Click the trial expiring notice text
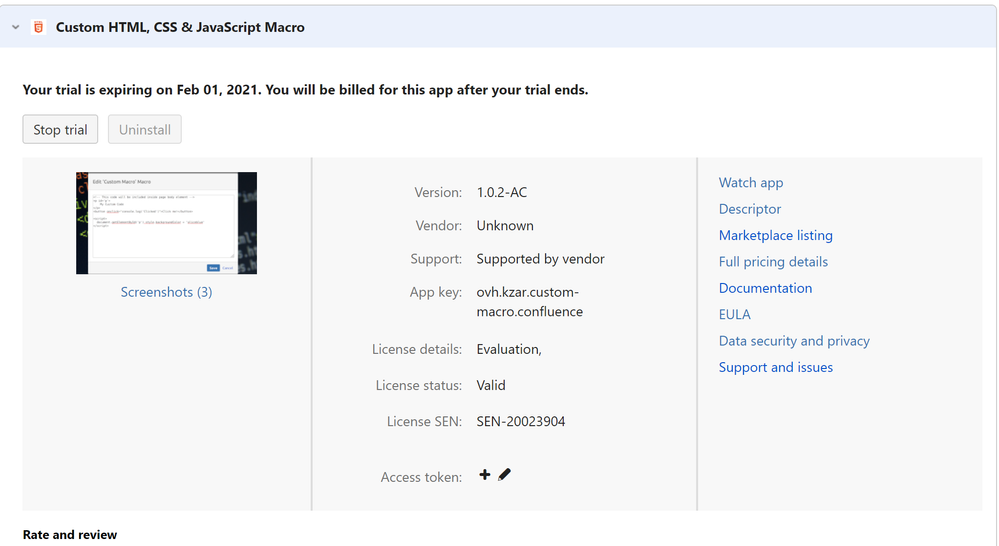Viewport: 999px width, 546px height. click(305, 90)
